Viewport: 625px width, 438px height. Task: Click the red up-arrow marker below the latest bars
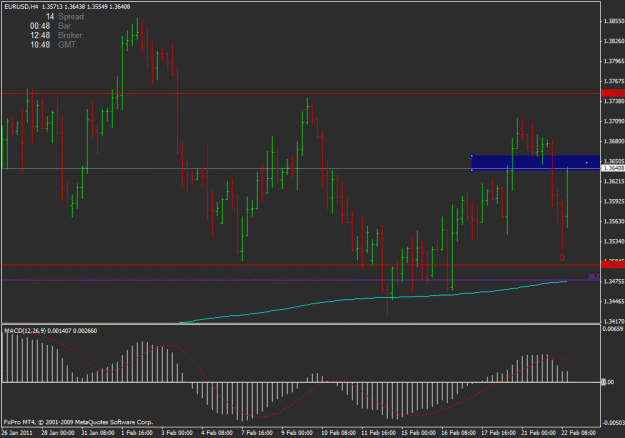562,257
